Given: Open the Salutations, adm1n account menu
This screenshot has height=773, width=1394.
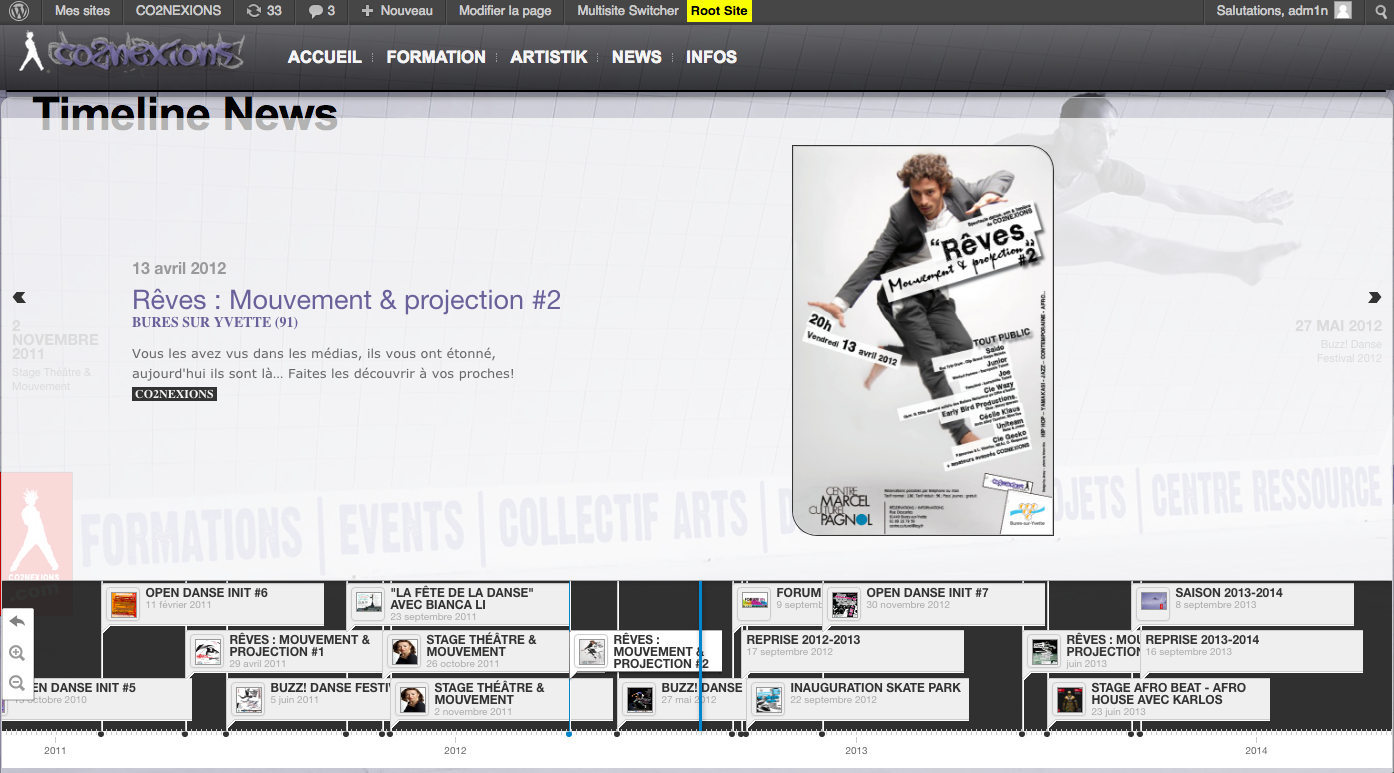Looking at the screenshot, I should pyautogui.click(x=1284, y=11).
